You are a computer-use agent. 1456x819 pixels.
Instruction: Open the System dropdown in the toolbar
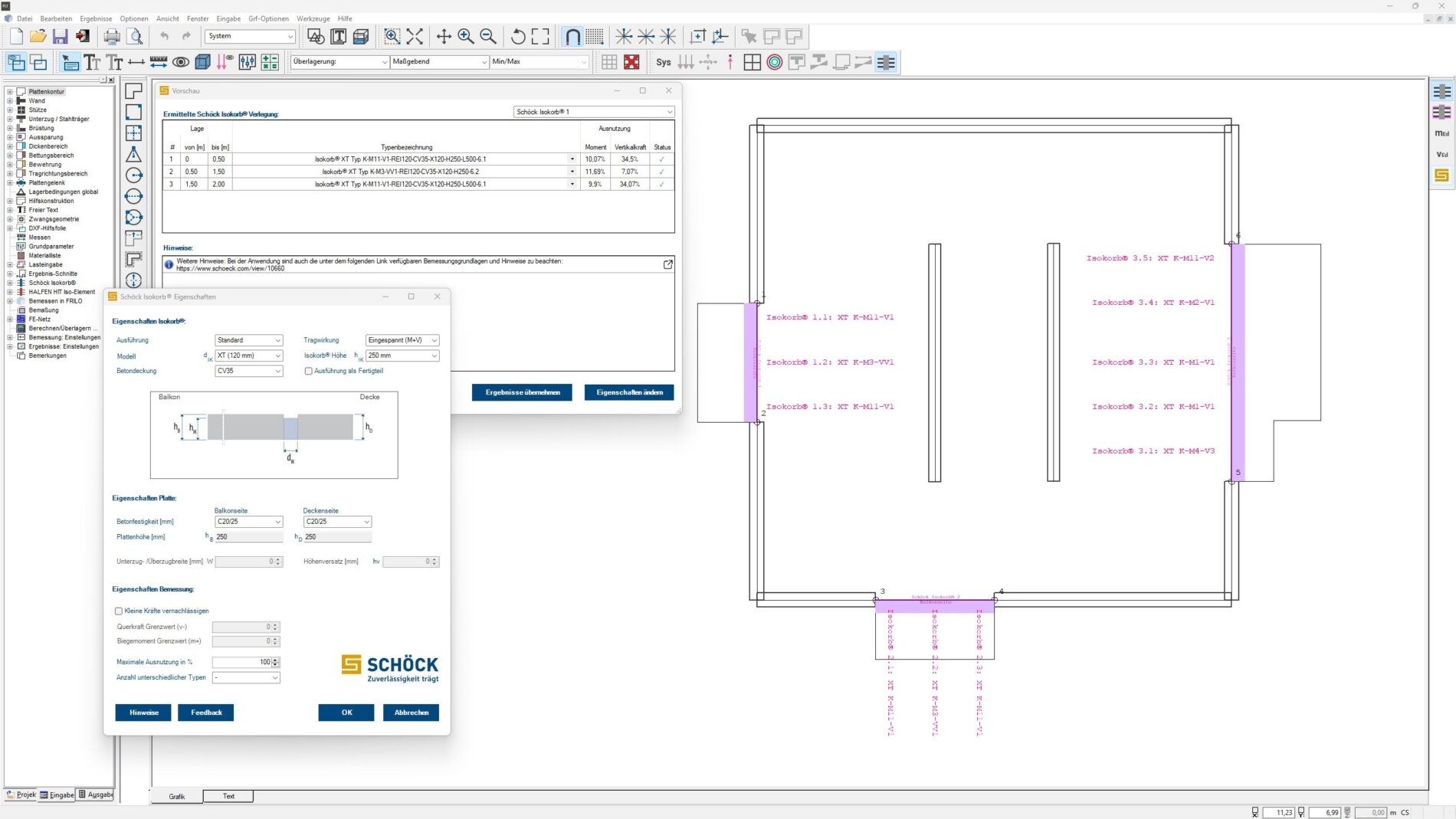pos(250,36)
